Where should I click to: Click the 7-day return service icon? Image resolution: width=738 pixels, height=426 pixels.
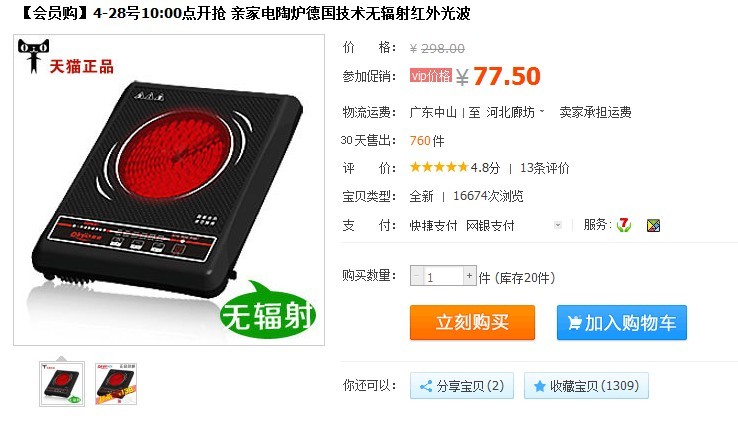point(624,225)
